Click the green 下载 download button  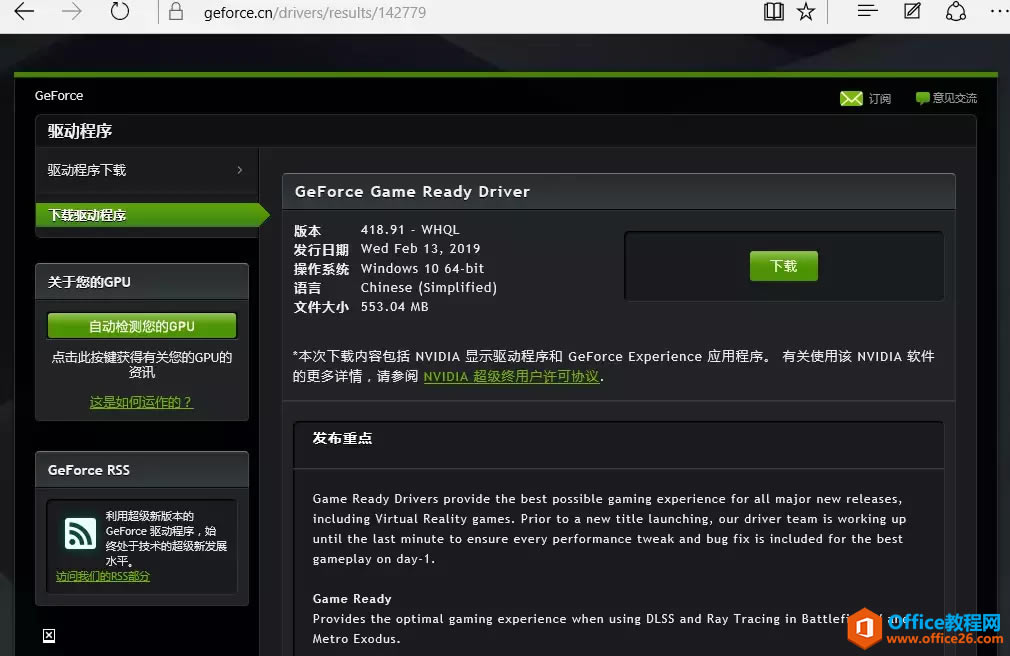click(x=783, y=265)
